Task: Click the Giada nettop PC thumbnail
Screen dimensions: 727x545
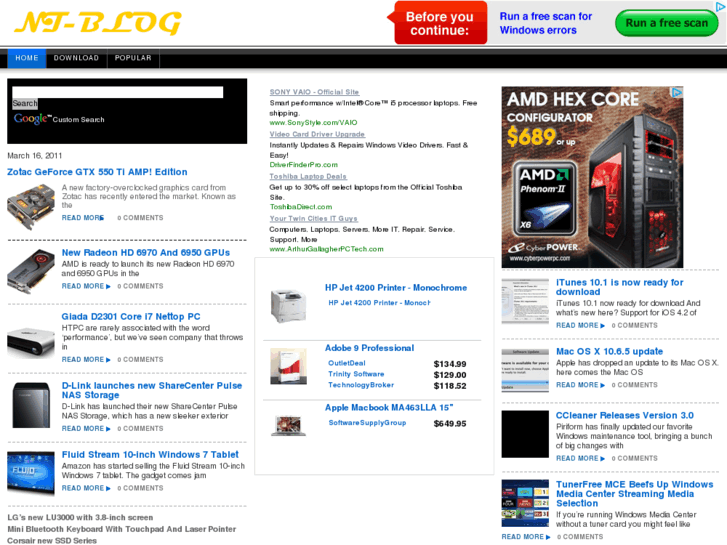Action: coord(31,343)
